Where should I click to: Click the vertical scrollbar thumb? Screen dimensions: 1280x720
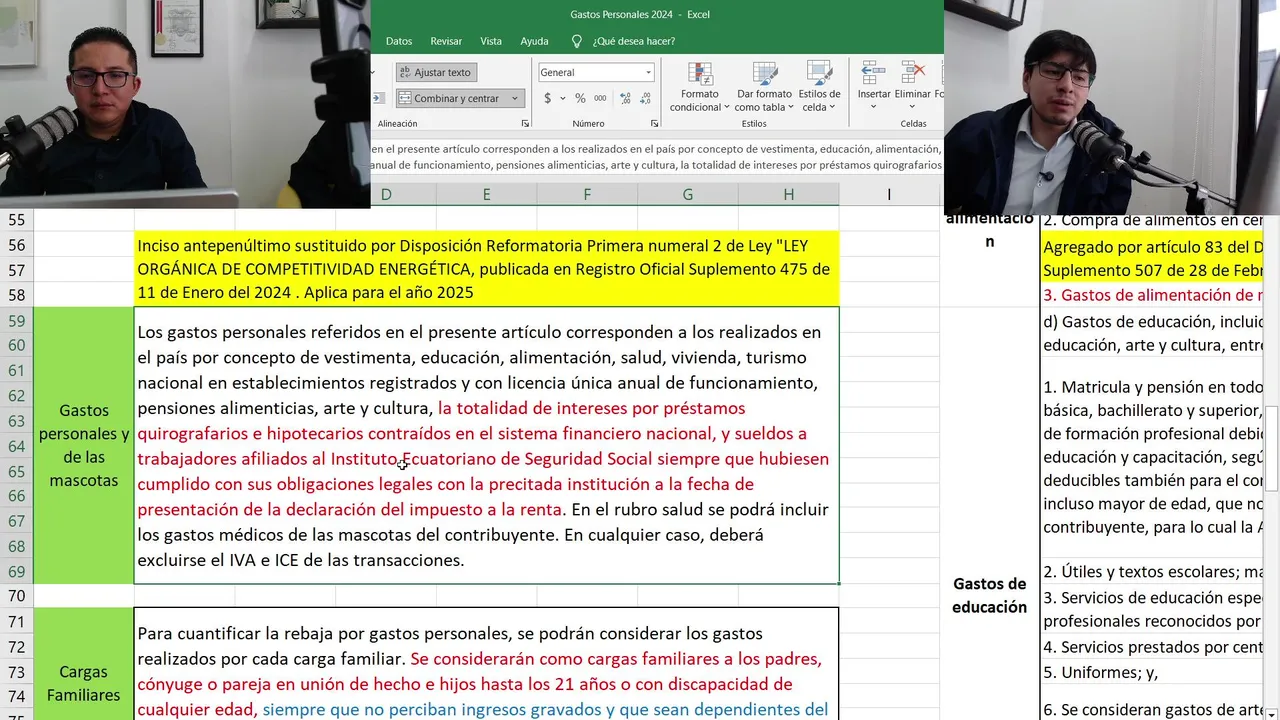pos(1272,446)
